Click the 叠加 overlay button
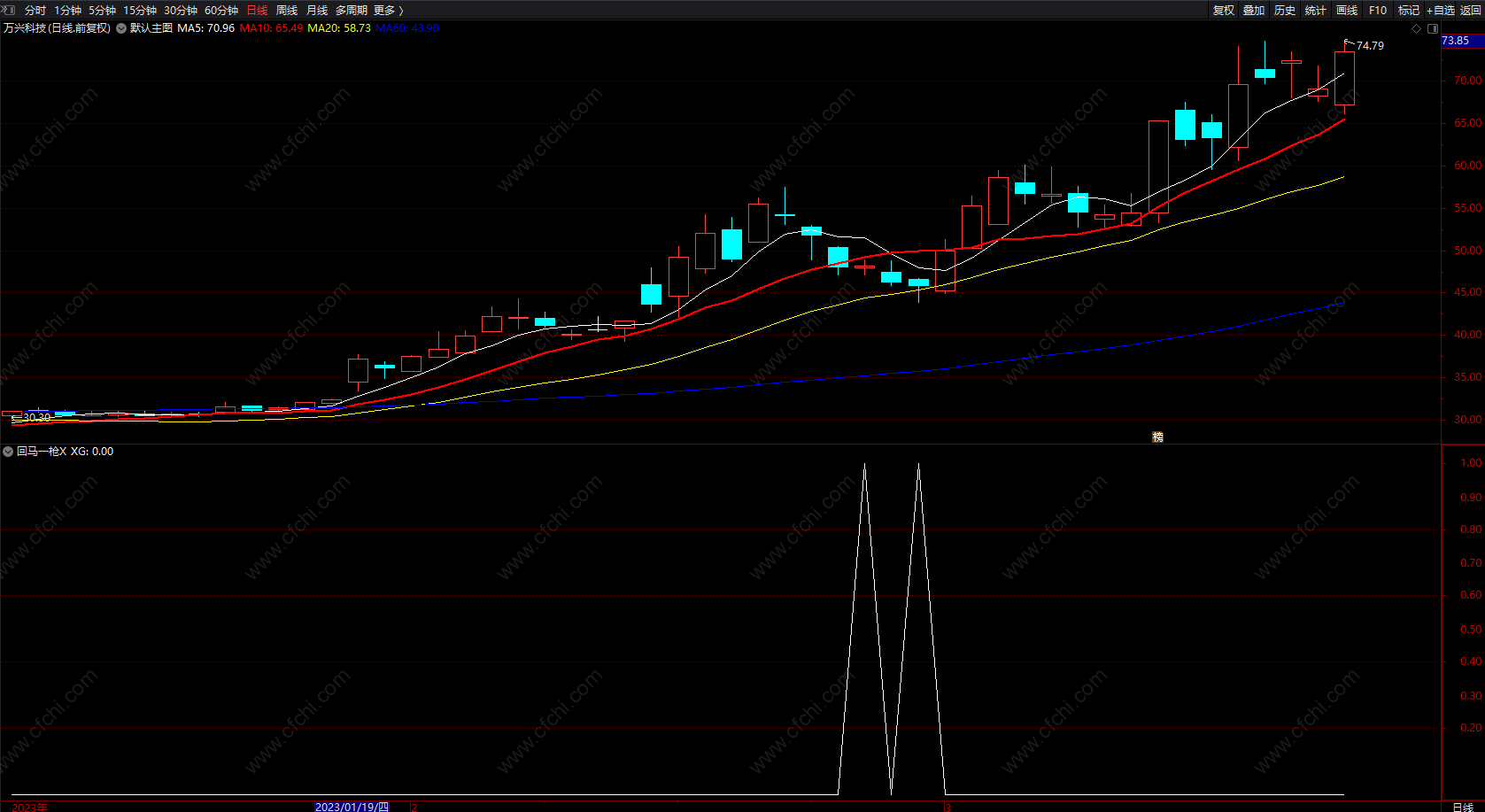The width and height of the screenshot is (1485, 812). (1254, 11)
